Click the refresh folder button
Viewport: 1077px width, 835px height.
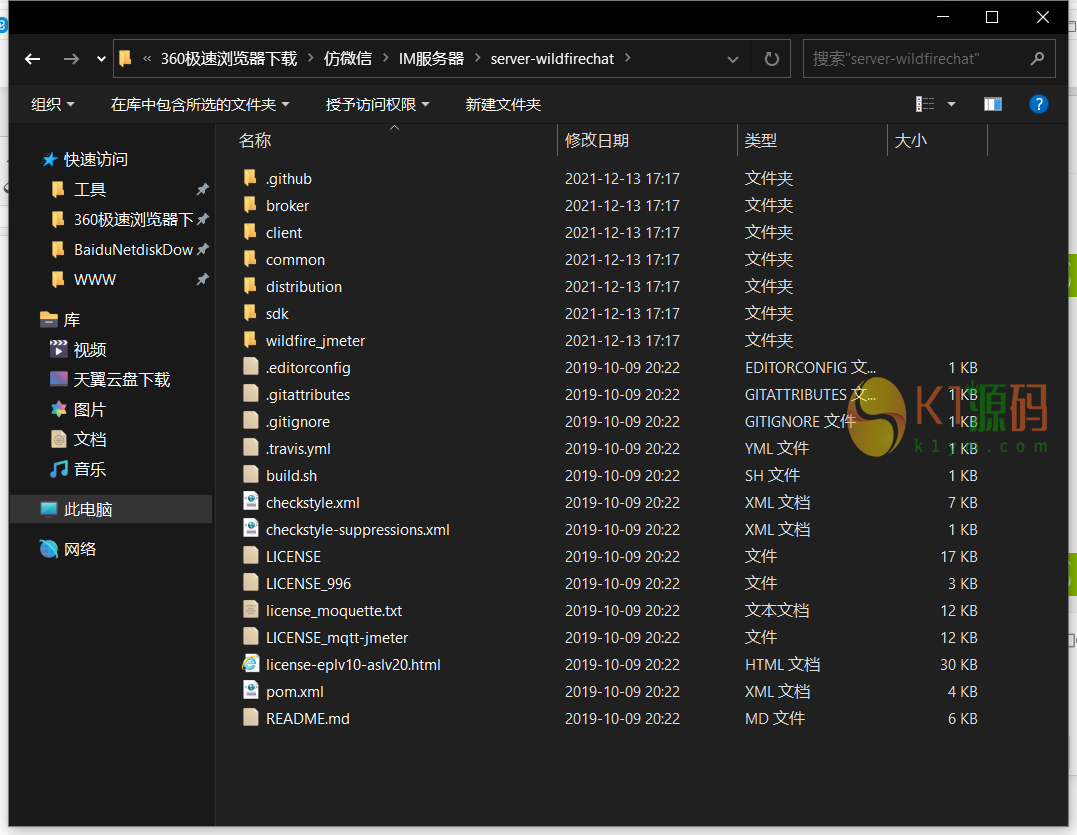771,59
